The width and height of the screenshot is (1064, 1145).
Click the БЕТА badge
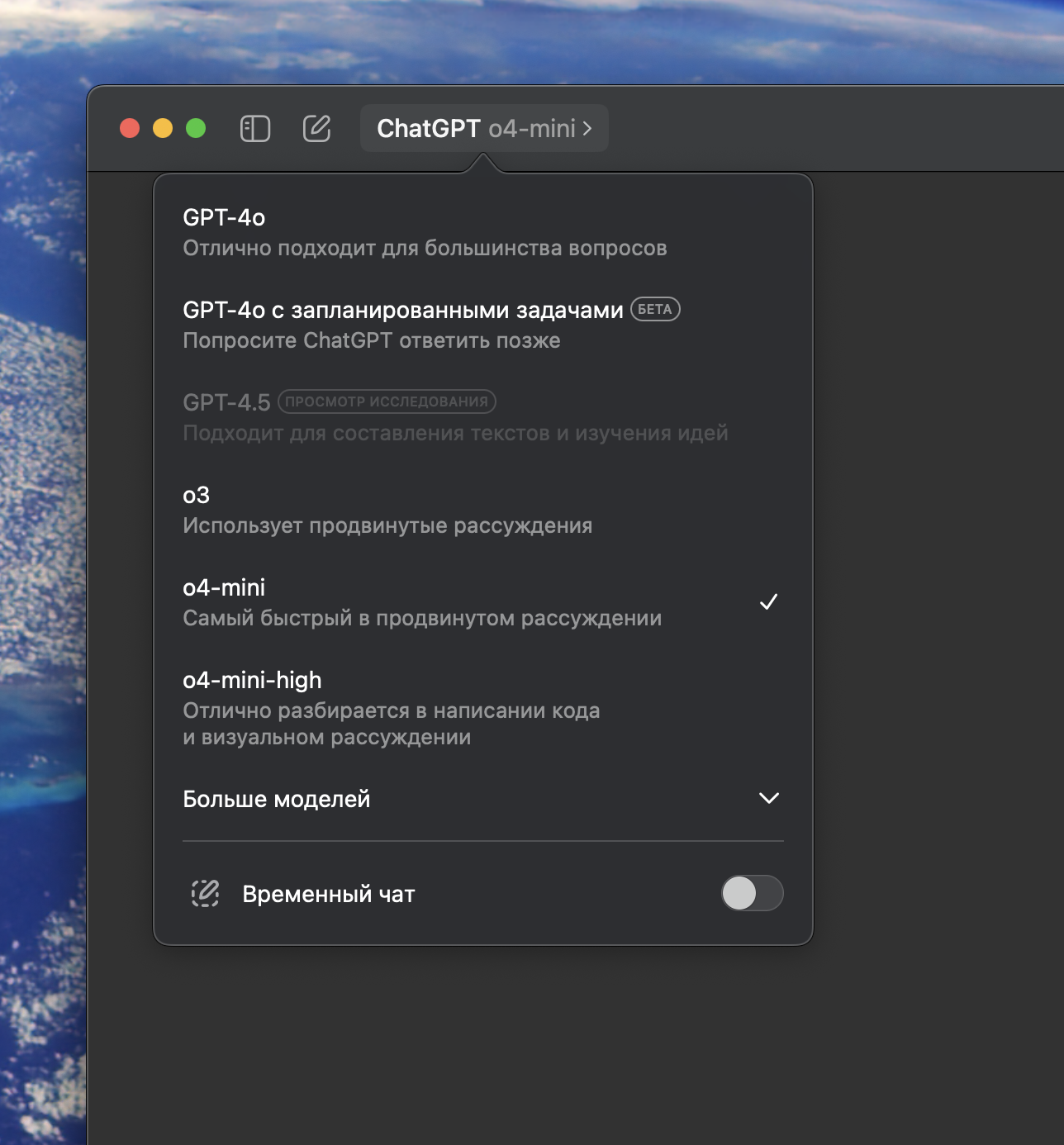655,309
